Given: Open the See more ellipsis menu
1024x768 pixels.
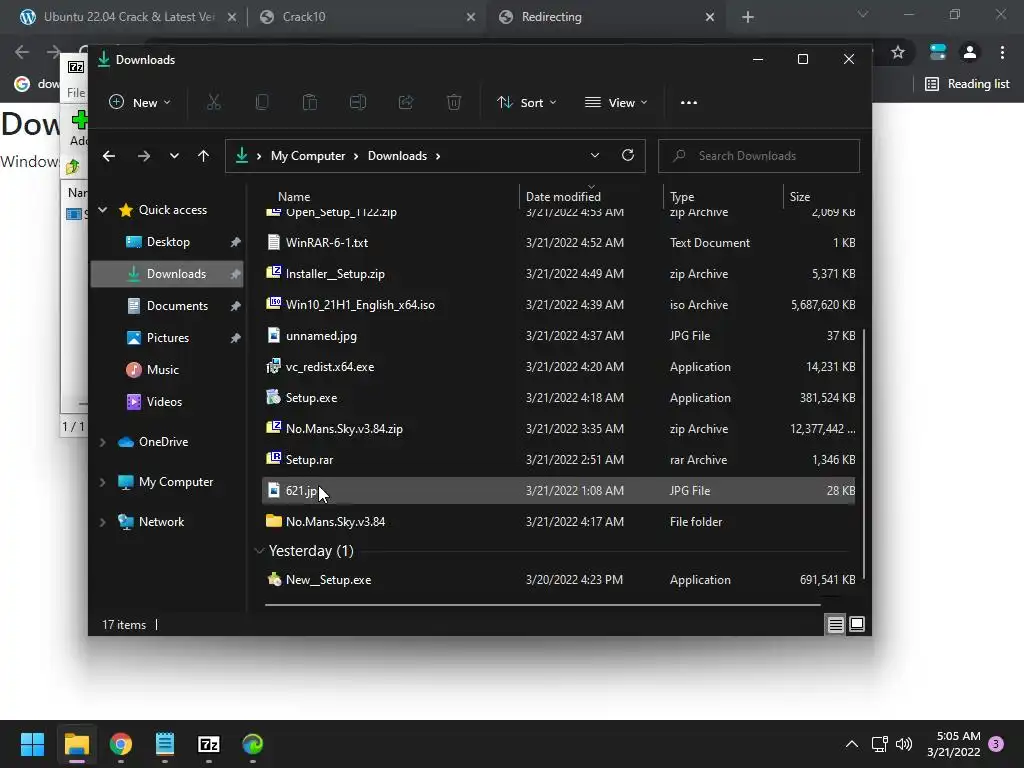Looking at the screenshot, I should click(689, 103).
